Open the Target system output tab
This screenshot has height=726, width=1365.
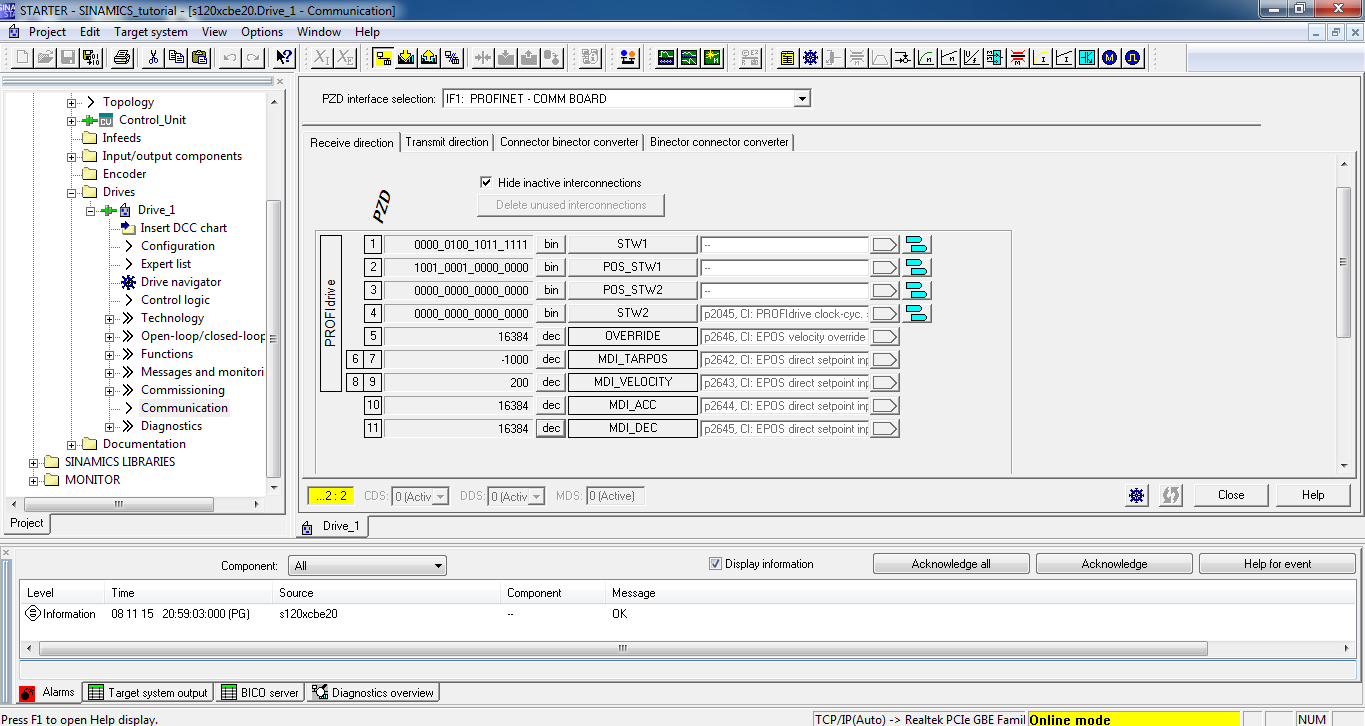(148, 692)
